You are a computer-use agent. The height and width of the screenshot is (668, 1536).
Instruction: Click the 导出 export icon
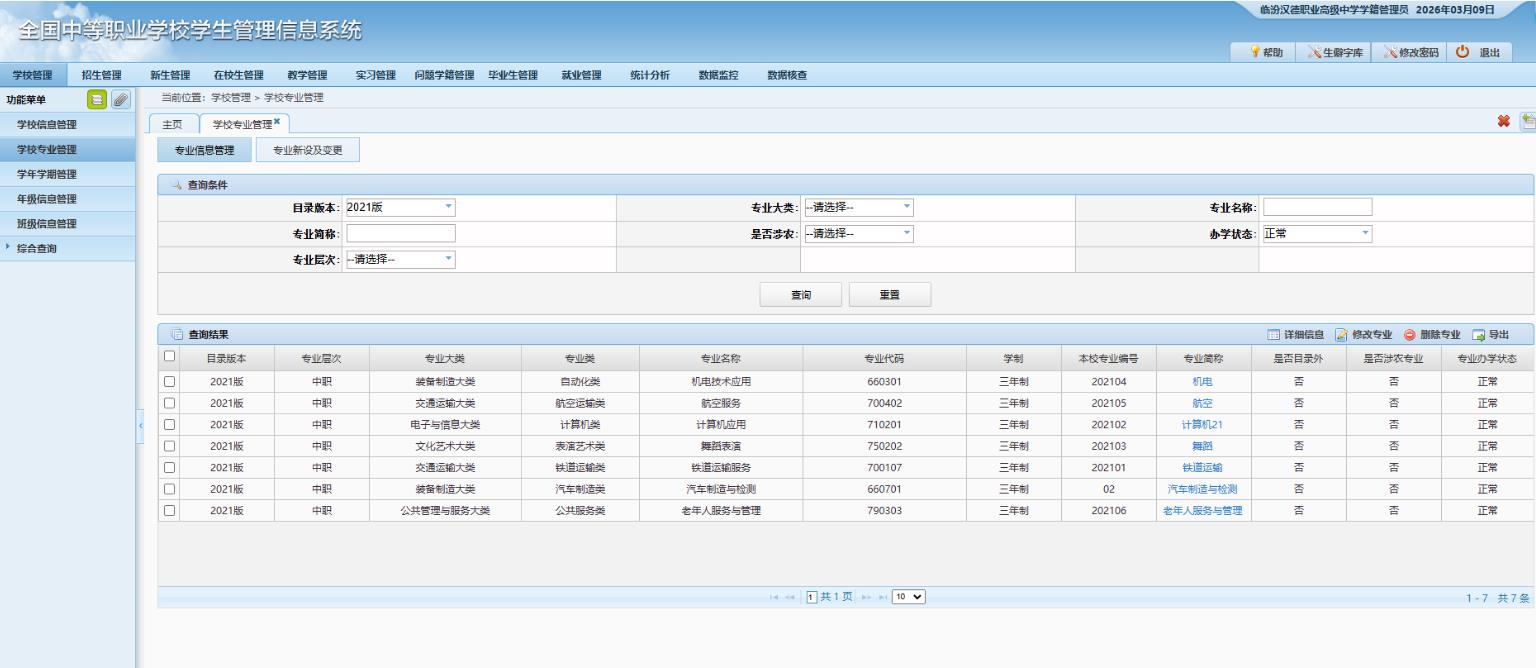click(x=1479, y=335)
